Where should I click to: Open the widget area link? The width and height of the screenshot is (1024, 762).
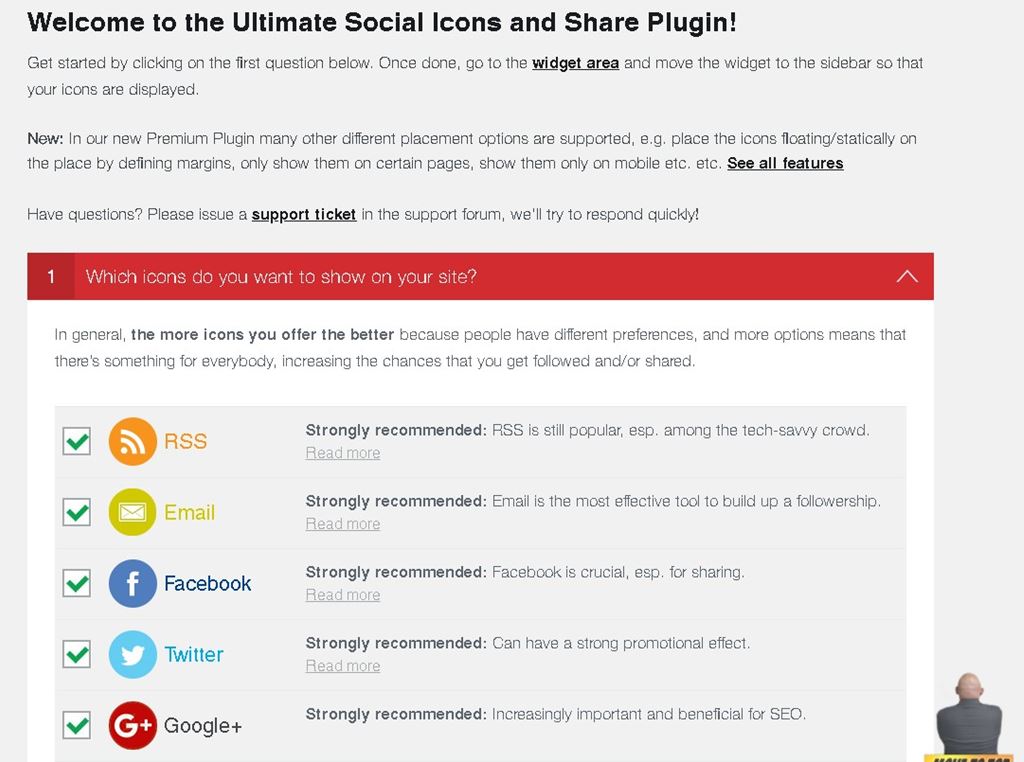click(x=575, y=63)
